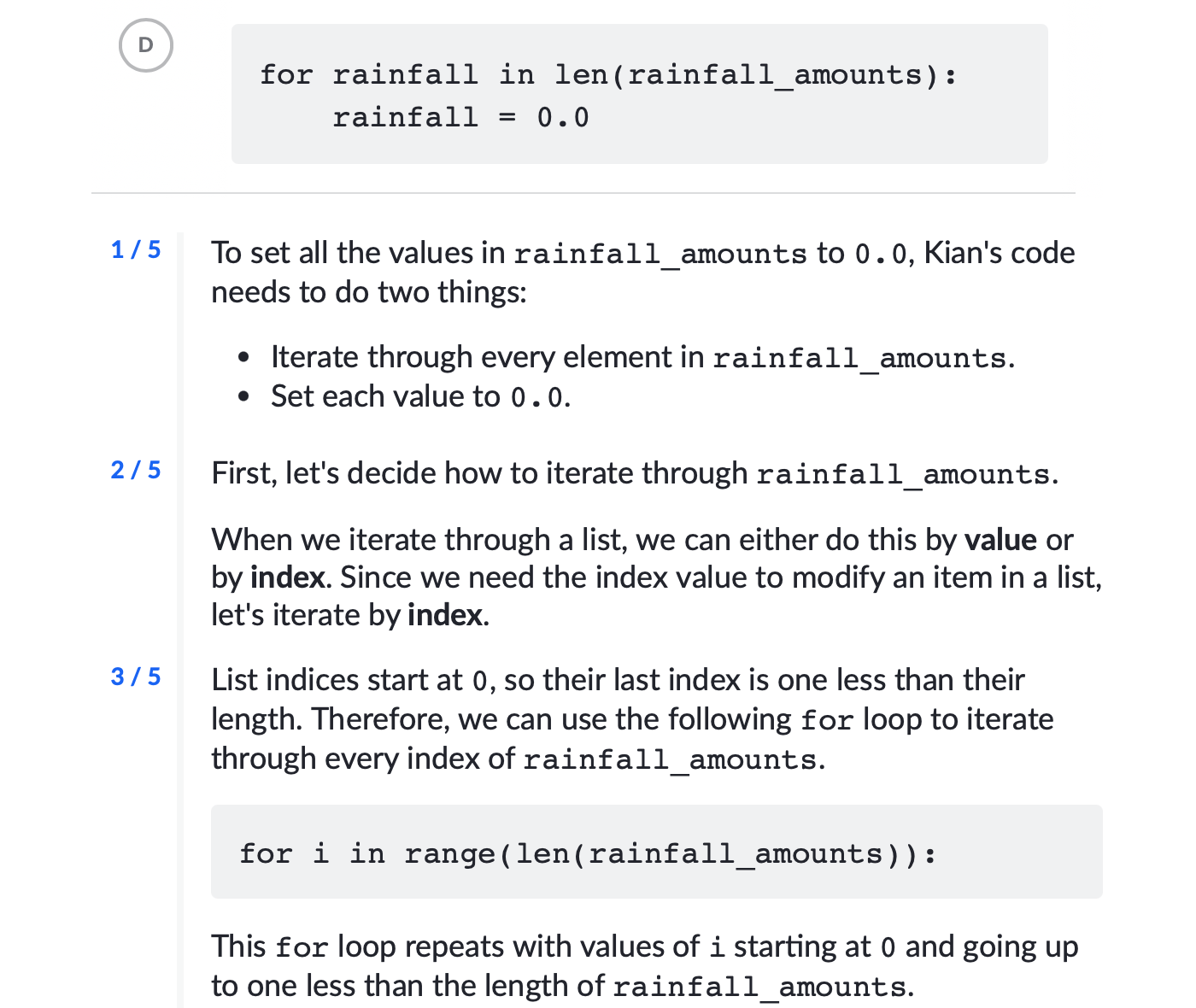Click the 'rainfall = 0.0' code line
1196x1008 pixels.
pyautogui.click(x=460, y=117)
